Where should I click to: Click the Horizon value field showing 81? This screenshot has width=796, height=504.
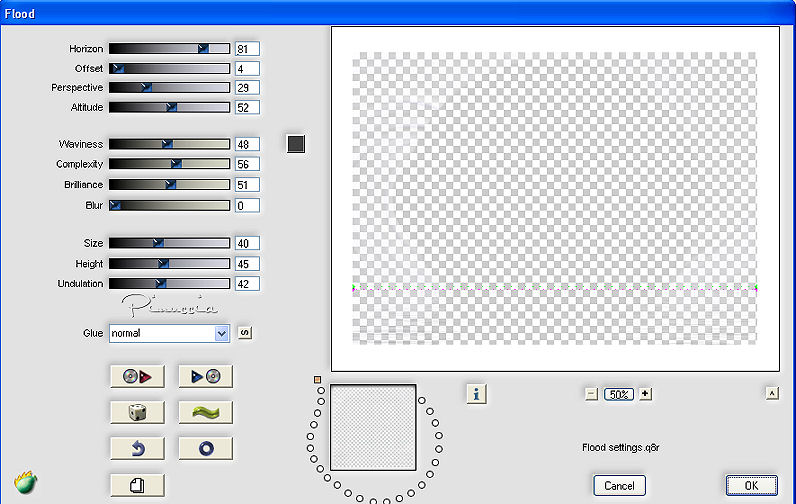tap(247, 49)
